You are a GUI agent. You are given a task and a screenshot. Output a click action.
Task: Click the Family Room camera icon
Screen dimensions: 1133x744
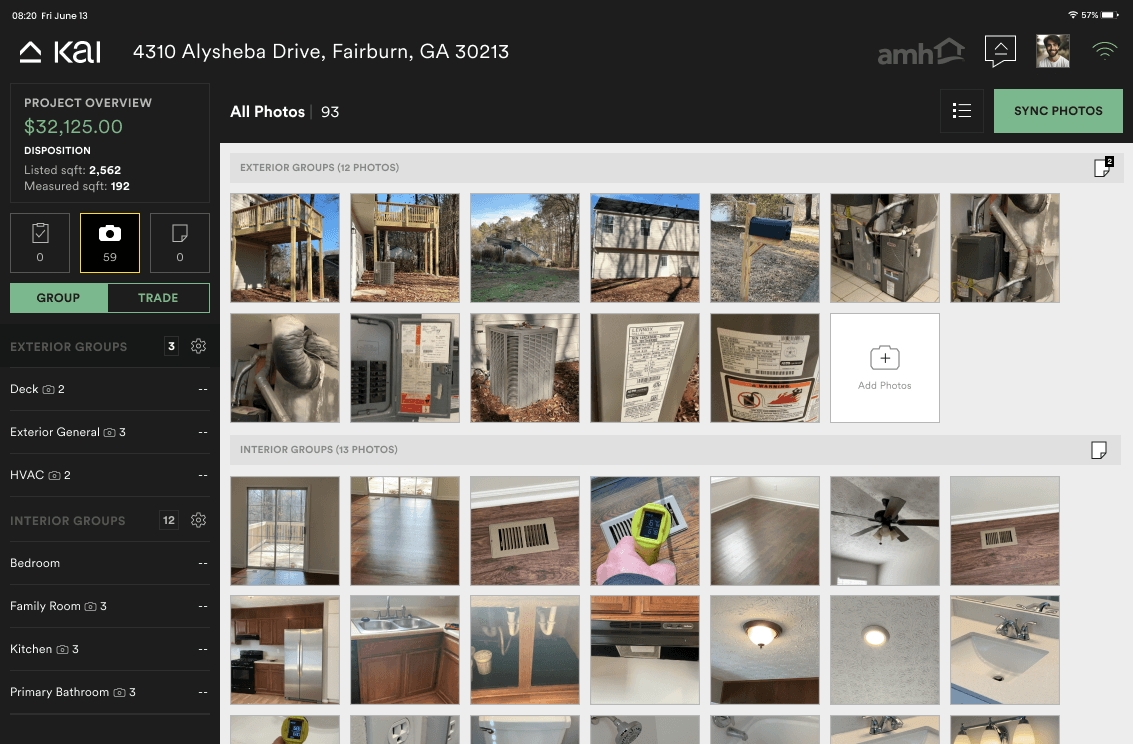point(90,607)
